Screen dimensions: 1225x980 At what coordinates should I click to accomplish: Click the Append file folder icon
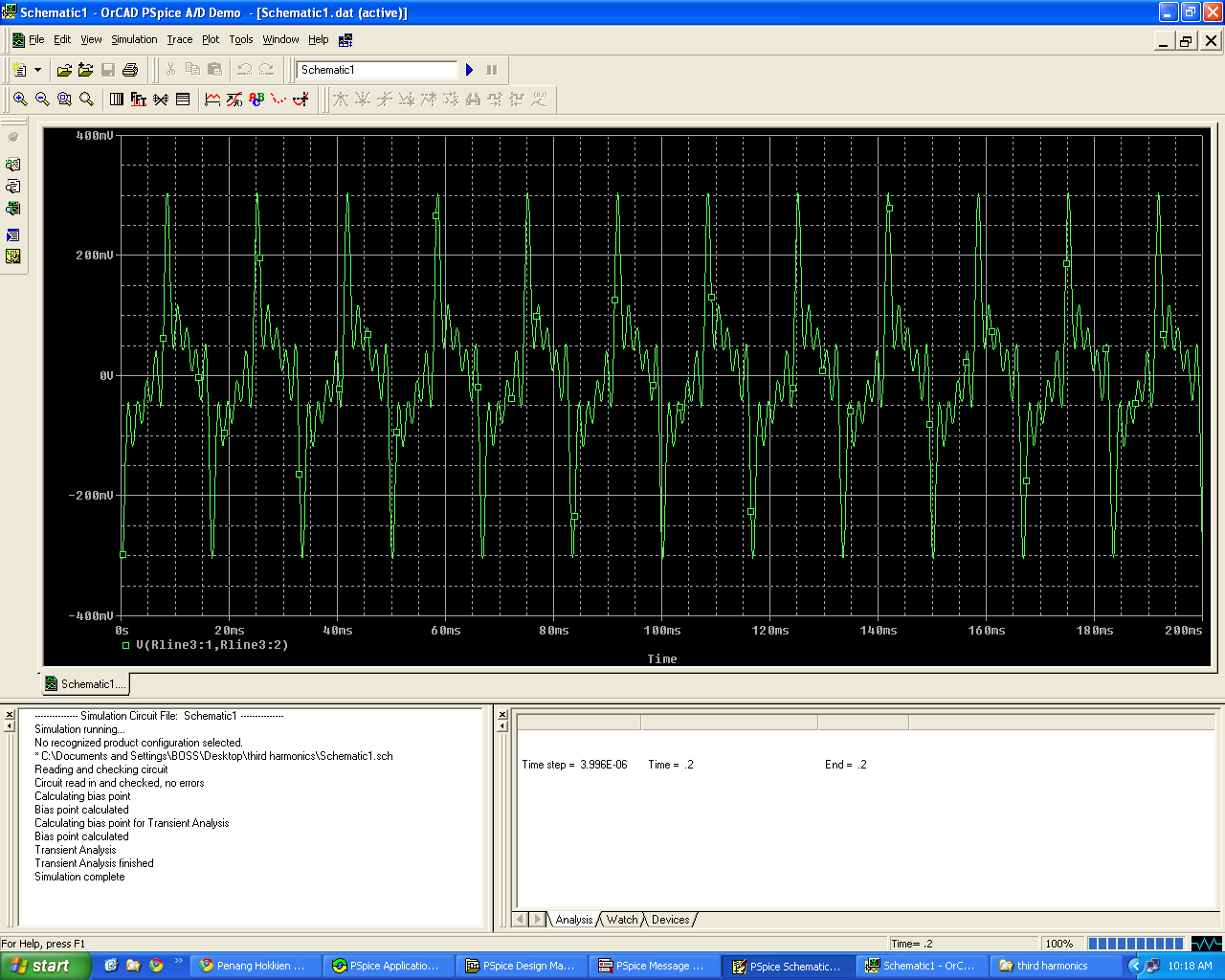pos(85,70)
